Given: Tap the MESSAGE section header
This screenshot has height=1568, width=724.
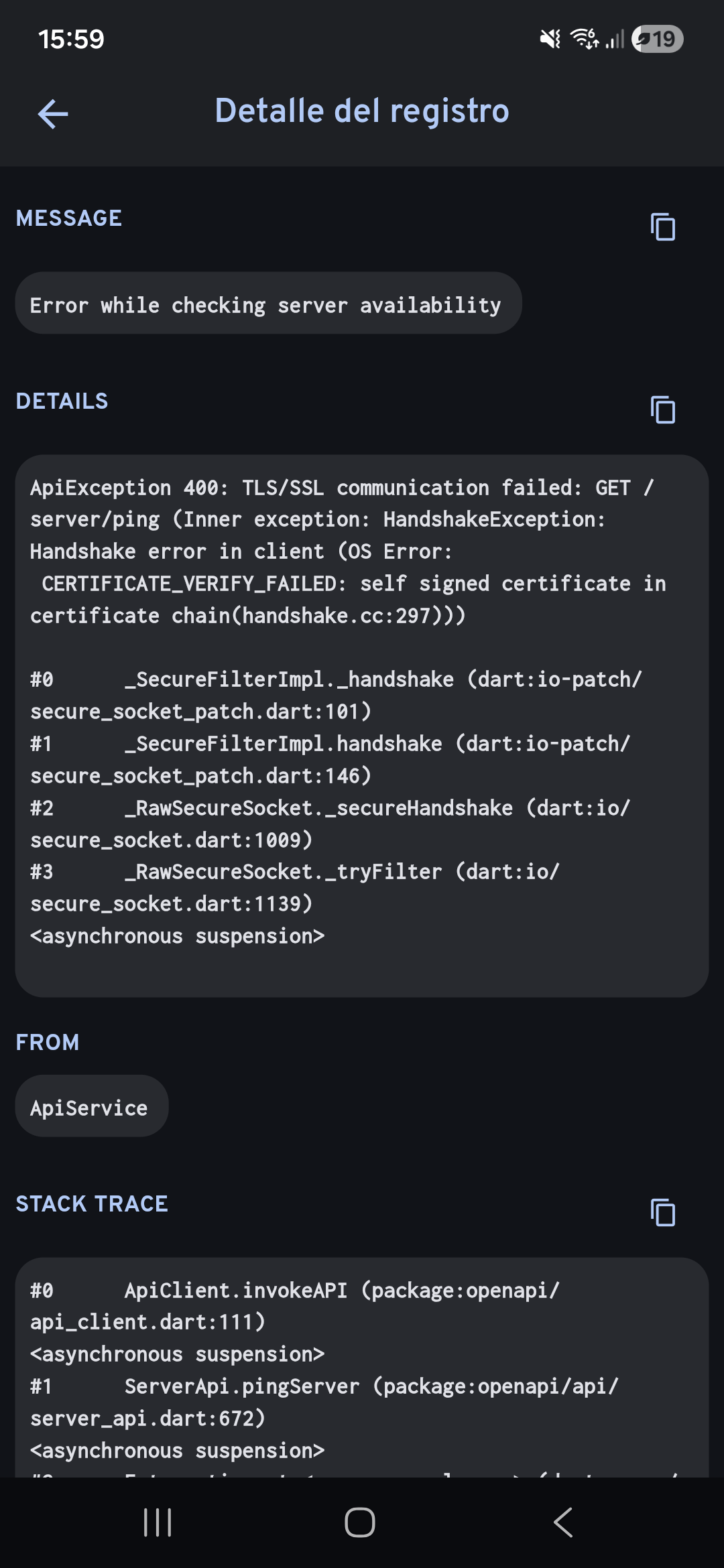Looking at the screenshot, I should coord(69,218).
